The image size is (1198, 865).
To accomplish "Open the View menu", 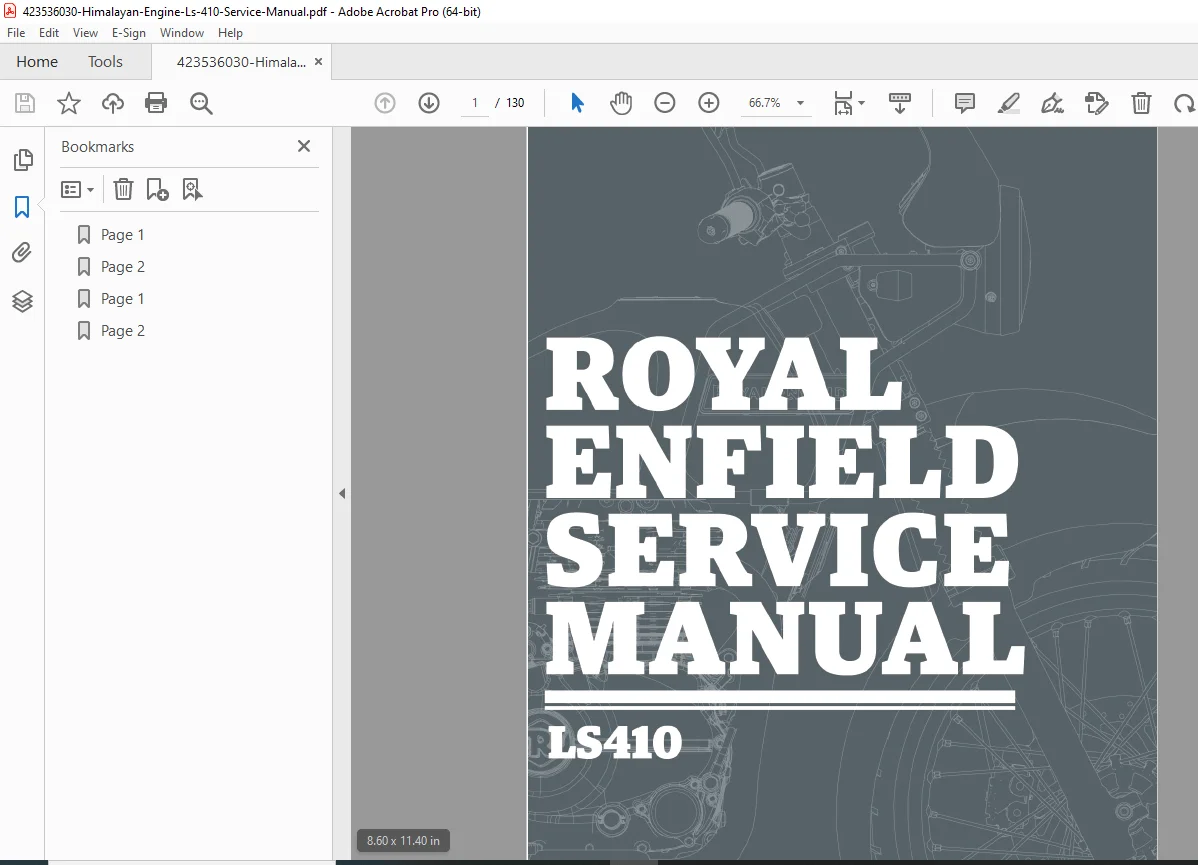I will pyautogui.click(x=85, y=33).
